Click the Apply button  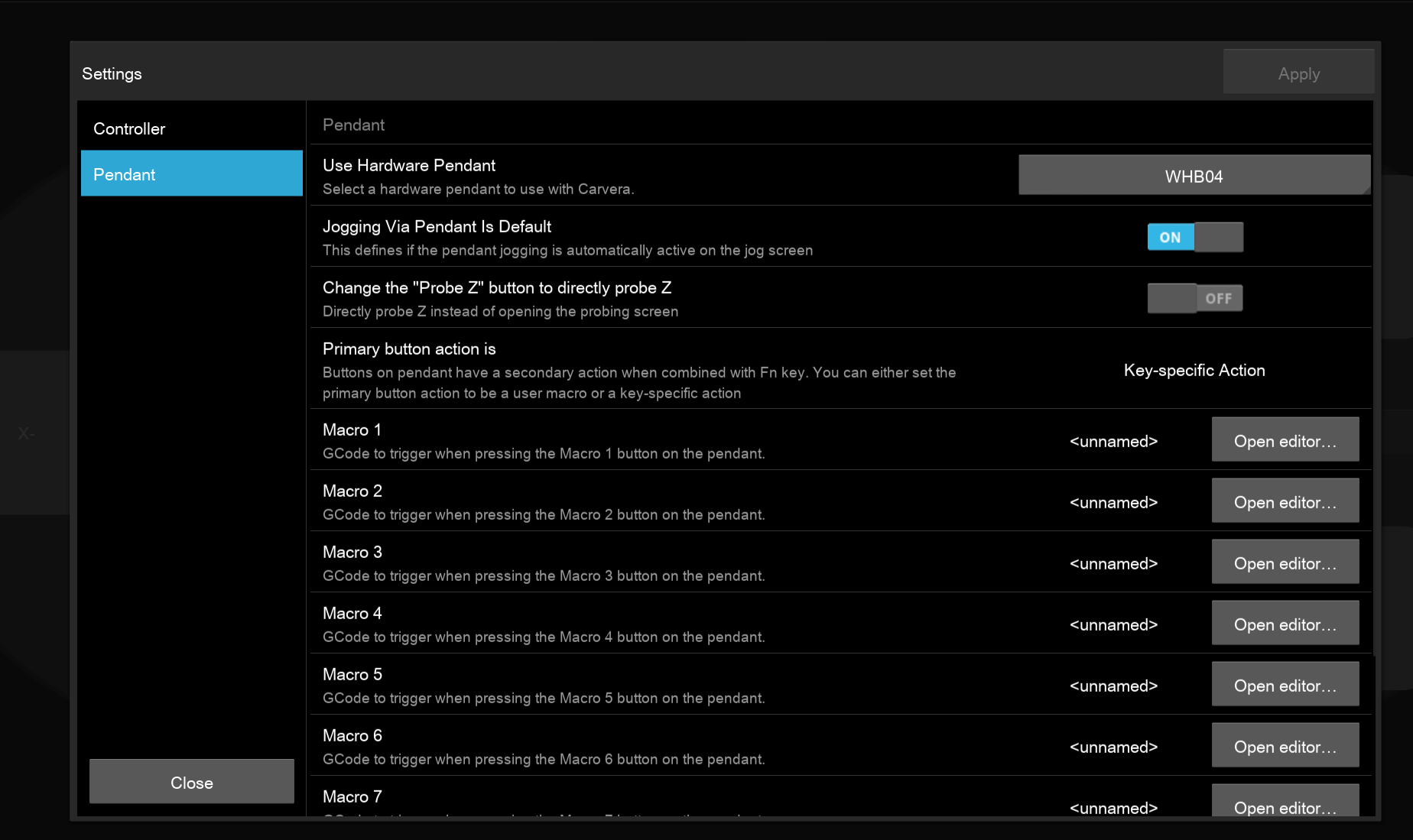pos(1298,73)
